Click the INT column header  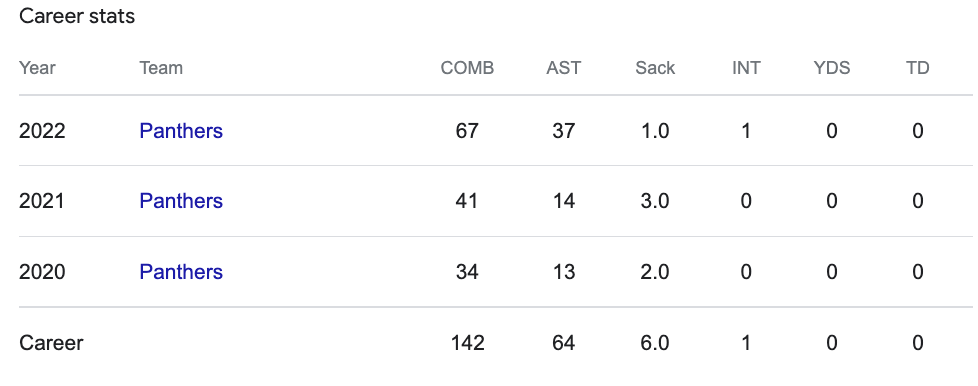[x=746, y=68]
